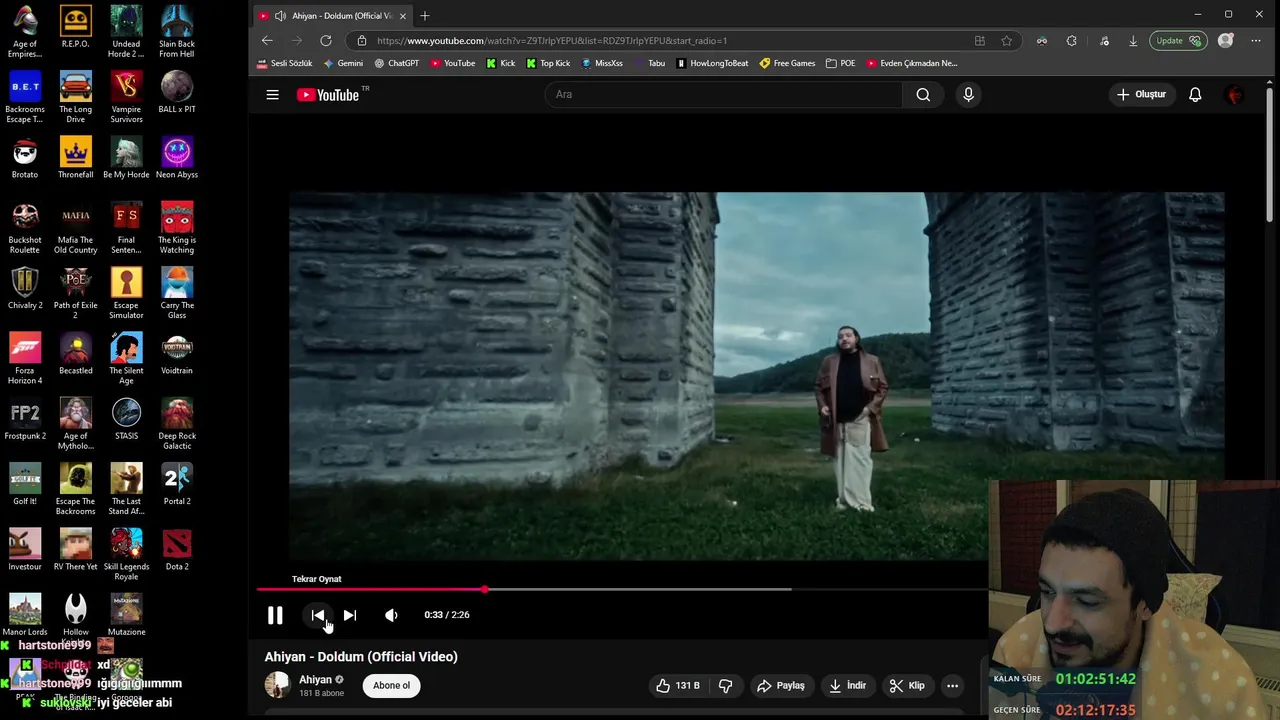
Task: Click the 'Paylaş' share button
Action: [781, 685]
